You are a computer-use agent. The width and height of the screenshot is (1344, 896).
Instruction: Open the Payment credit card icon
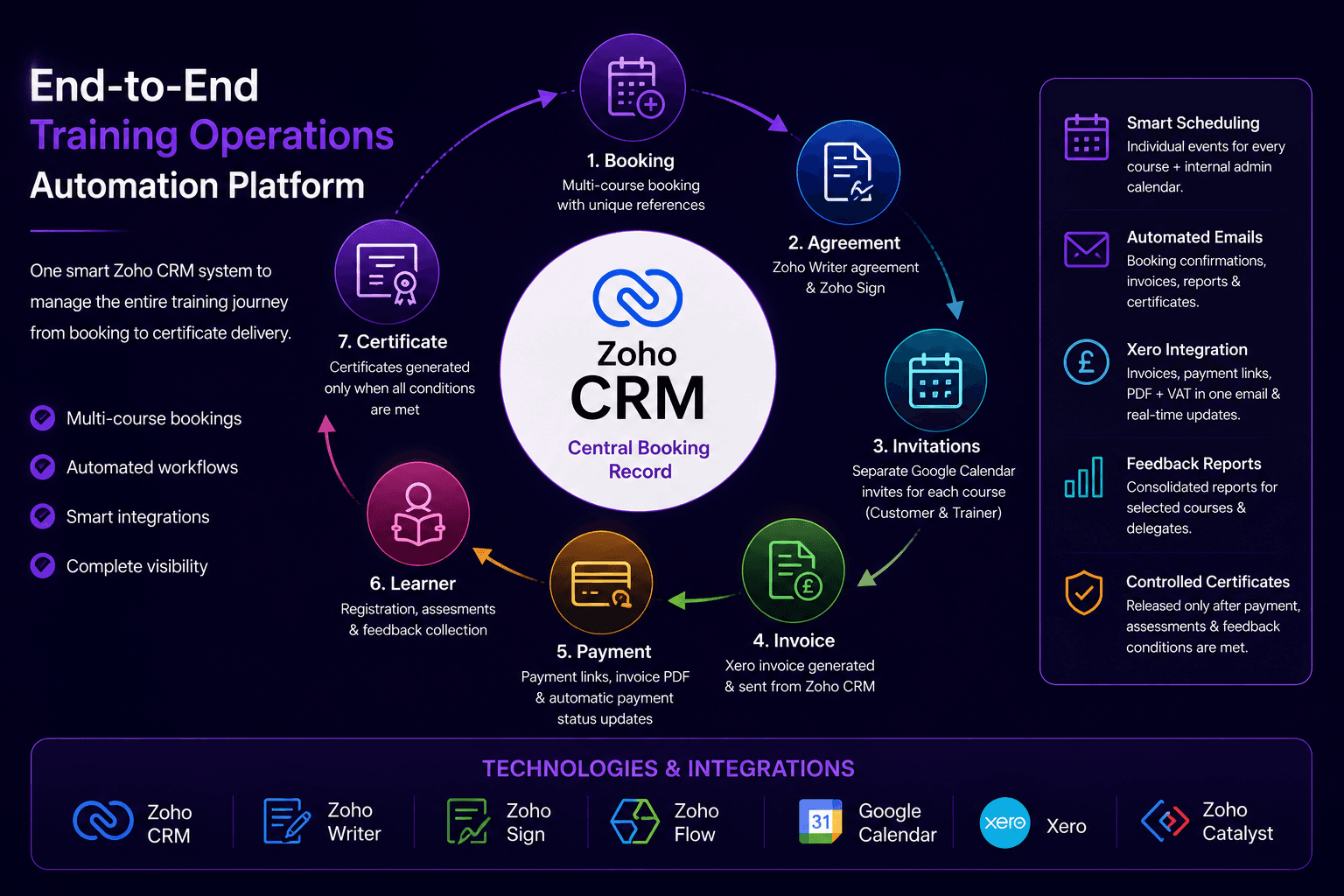tap(601, 584)
